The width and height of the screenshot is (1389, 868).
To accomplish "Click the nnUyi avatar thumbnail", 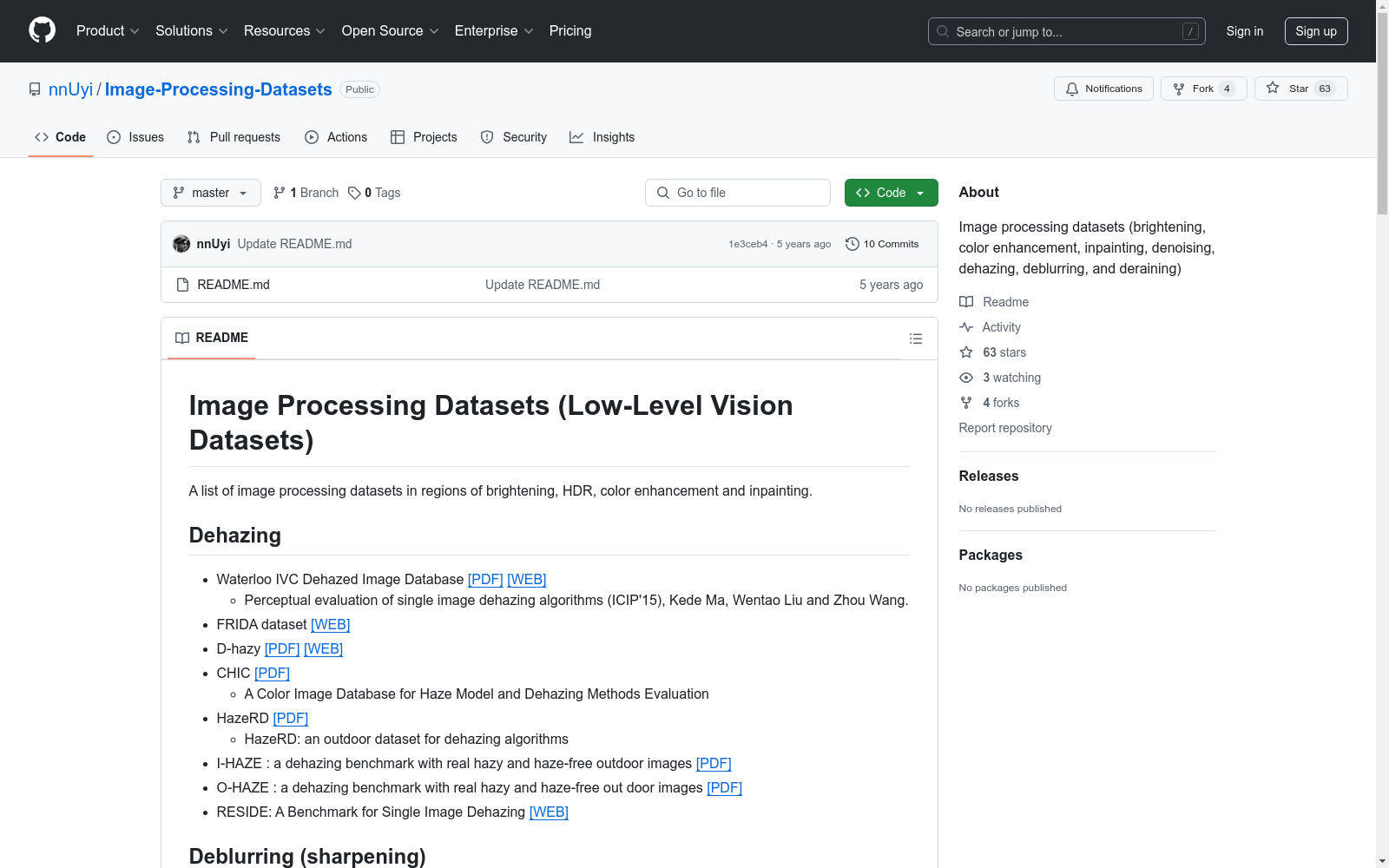I will pos(181,244).
